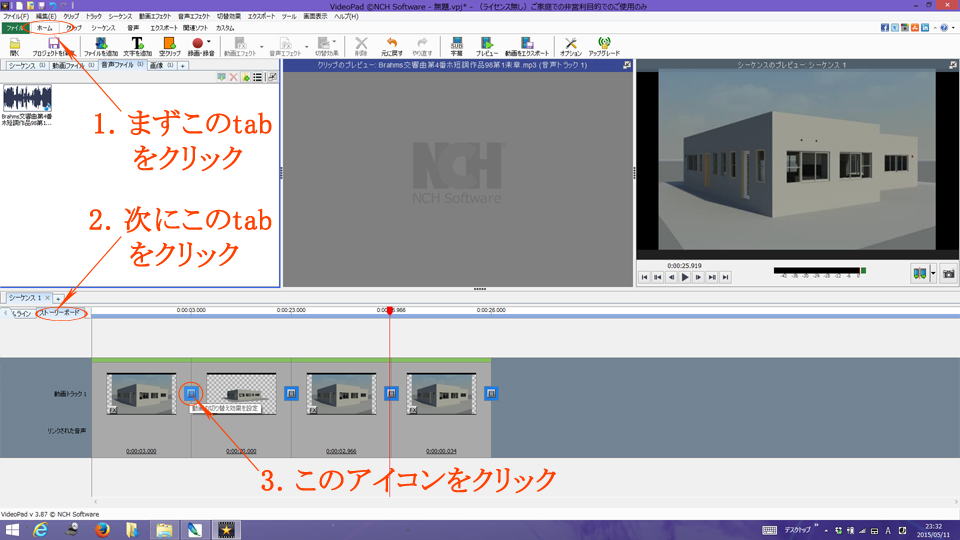Select Brahms audio file thumbnail
The height and width of the screenshot is (540, 960).
(x=27, y=99)
